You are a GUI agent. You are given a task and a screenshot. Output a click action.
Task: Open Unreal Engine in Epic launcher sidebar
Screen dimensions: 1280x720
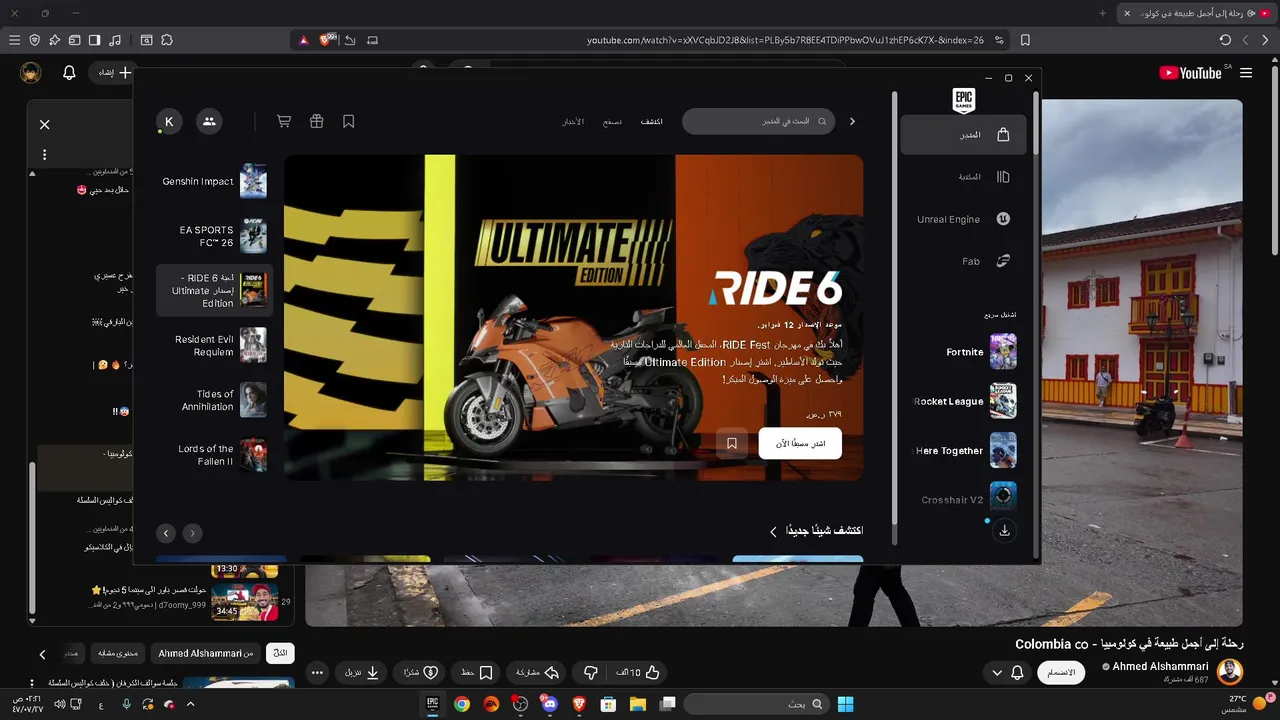[963, 219]
